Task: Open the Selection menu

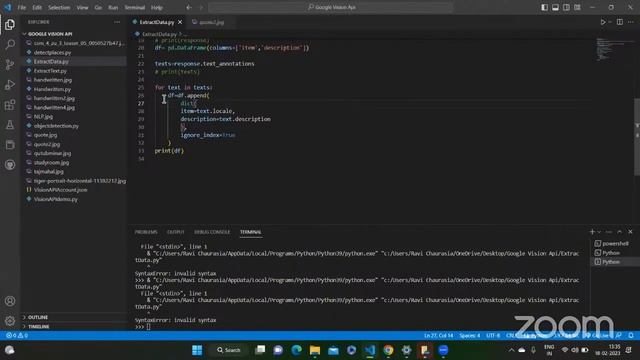Action: (x=59, y=7)
